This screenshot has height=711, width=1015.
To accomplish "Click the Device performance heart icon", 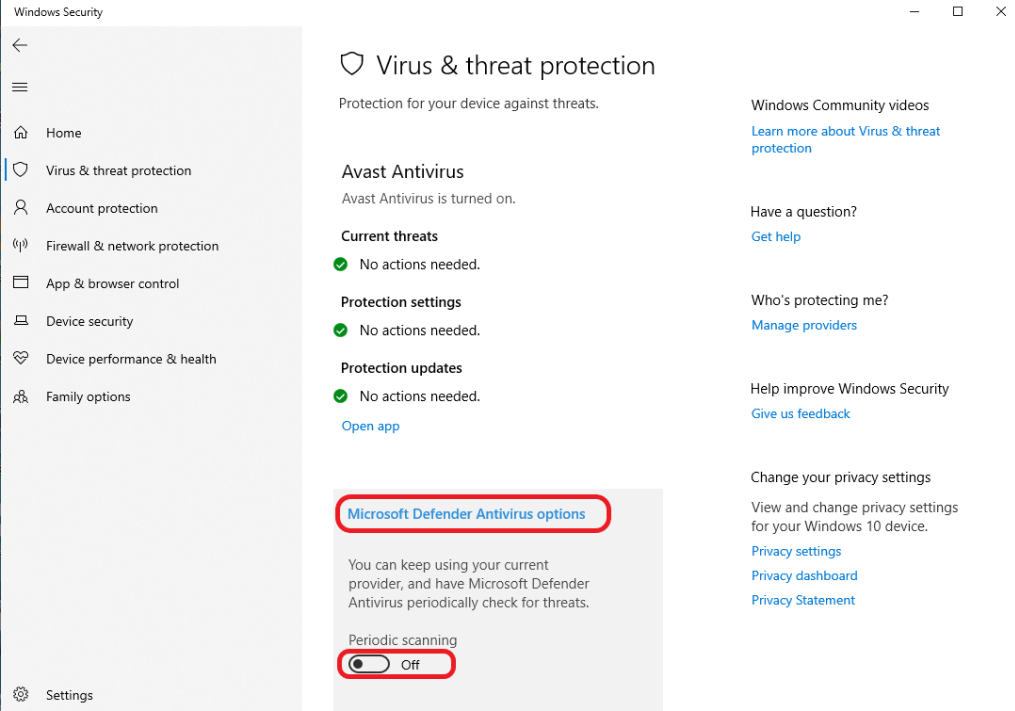I will tap(20, 359).
